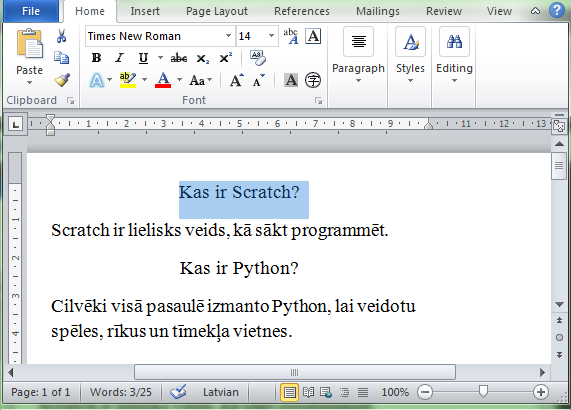This screenshot has height=410, width=571.
Task: Minimize the ribbon with caret icon
Action: [535, 11]
